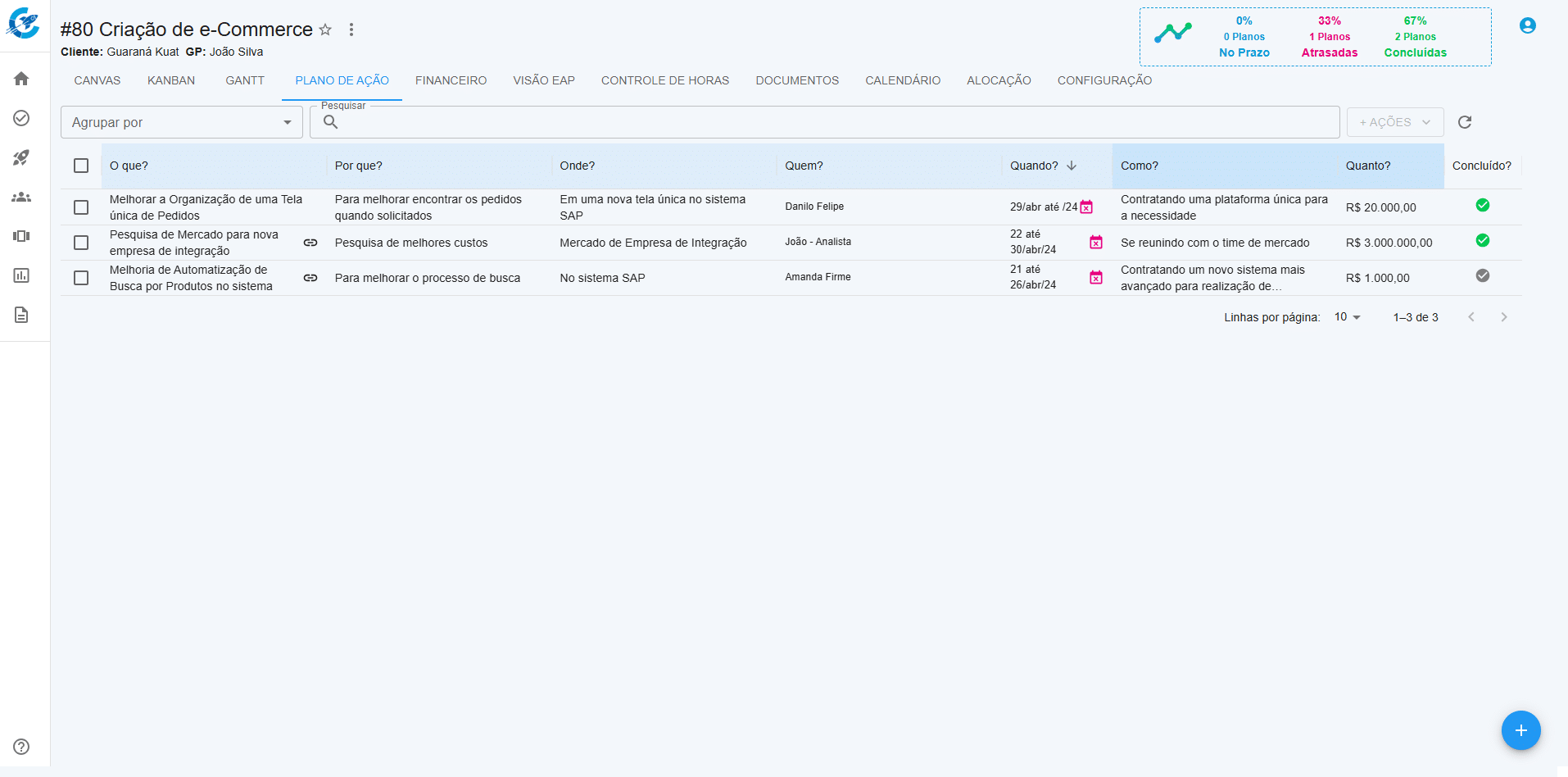The height and width of the screenshot is (777, 1568).
Task: Click the help question mark icon
Action: tap(21, 747)
